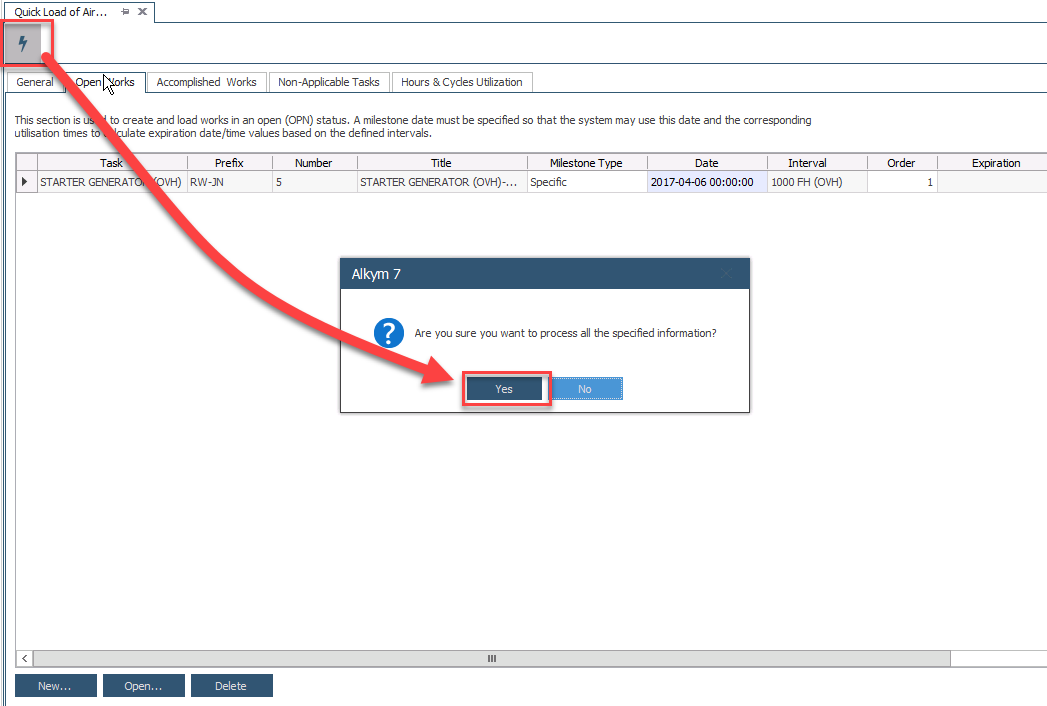Select the row indicator arrow for Starter Generator

26,182
